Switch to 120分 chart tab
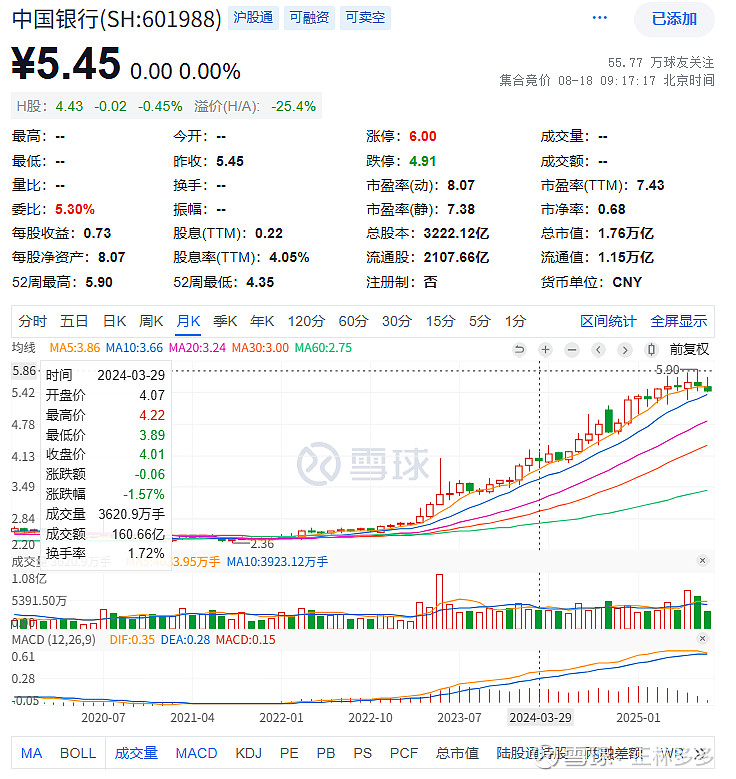The width and height of the screenshot is (736, 779). 306,321
